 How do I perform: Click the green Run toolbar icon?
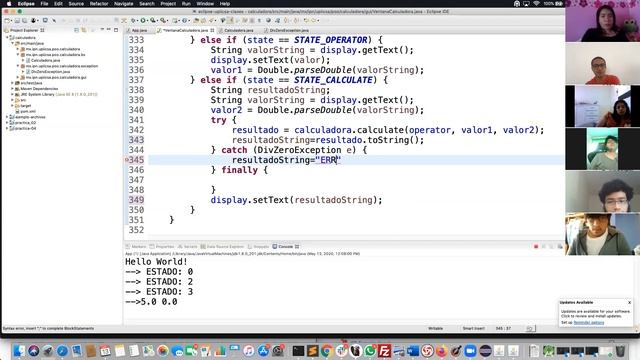pyautogui.click(x=143, y=20)
